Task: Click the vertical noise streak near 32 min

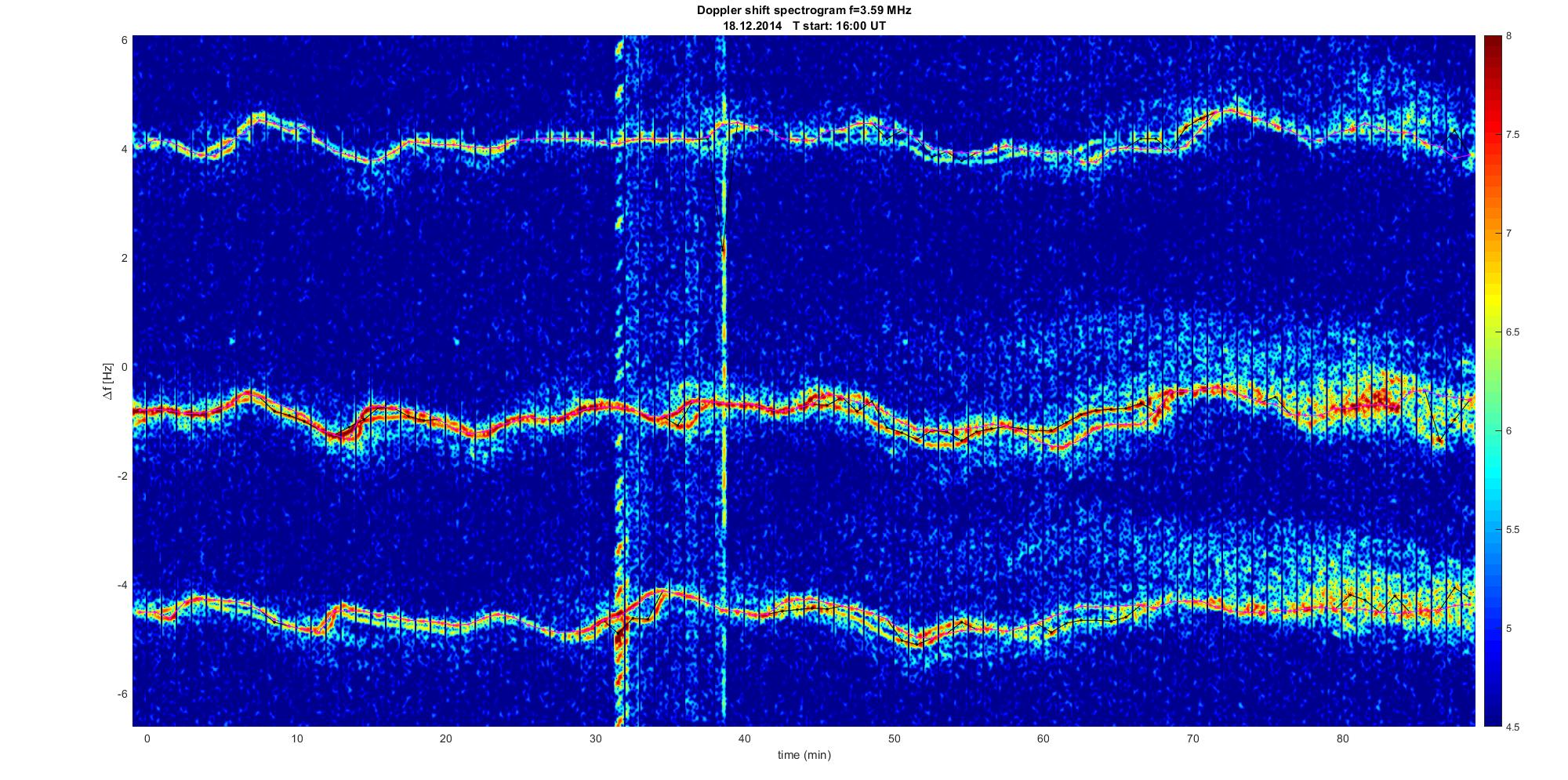Action: 619,381
